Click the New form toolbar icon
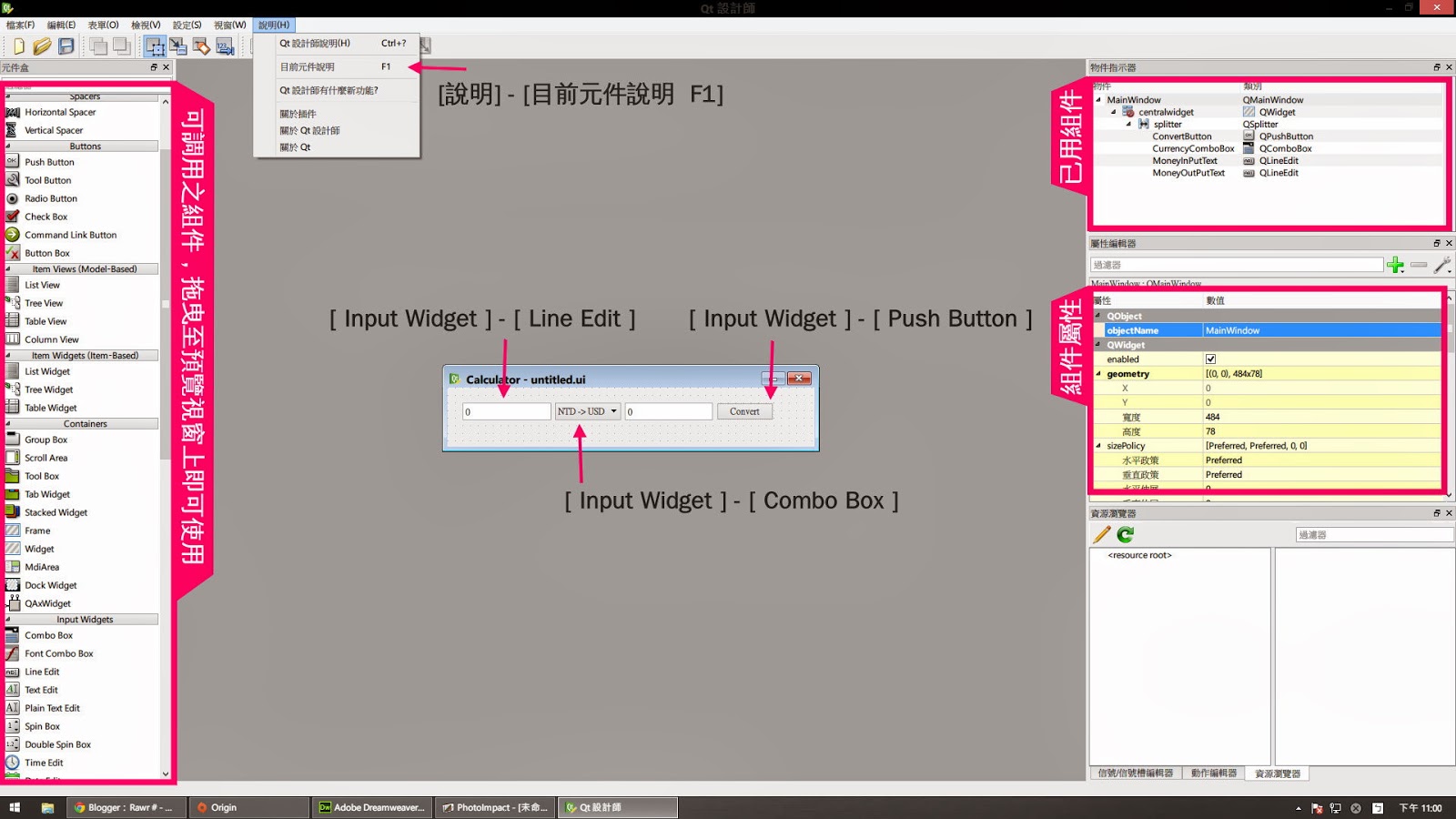The width and height of the screenshot is (1456, 819). (x=19, y=46)
